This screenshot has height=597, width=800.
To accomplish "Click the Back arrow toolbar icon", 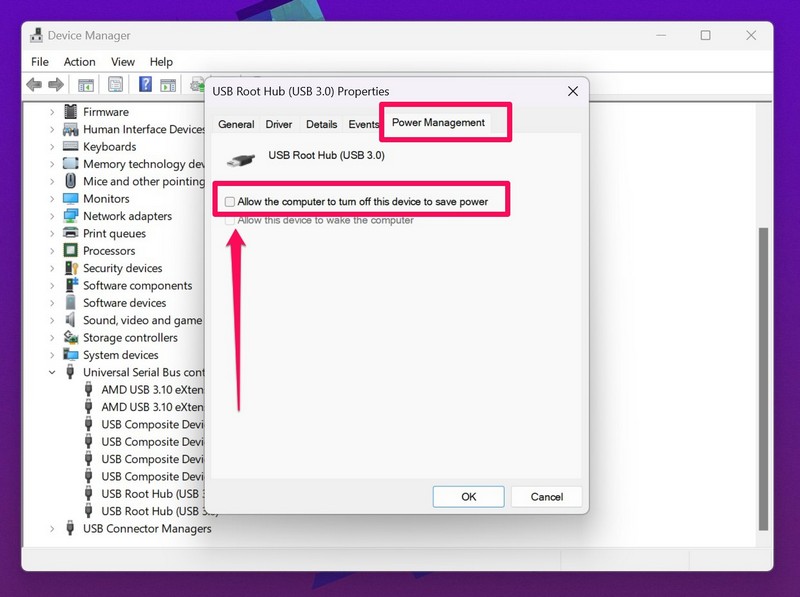I will (34, 85).
